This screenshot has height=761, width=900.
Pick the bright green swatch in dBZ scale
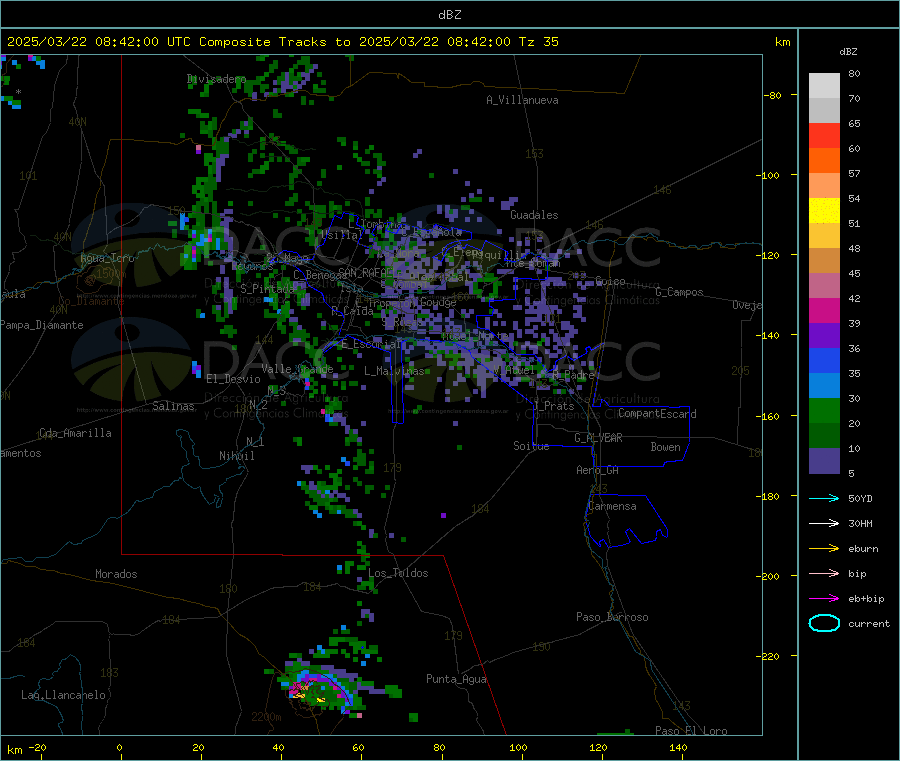tap(824, 410)
